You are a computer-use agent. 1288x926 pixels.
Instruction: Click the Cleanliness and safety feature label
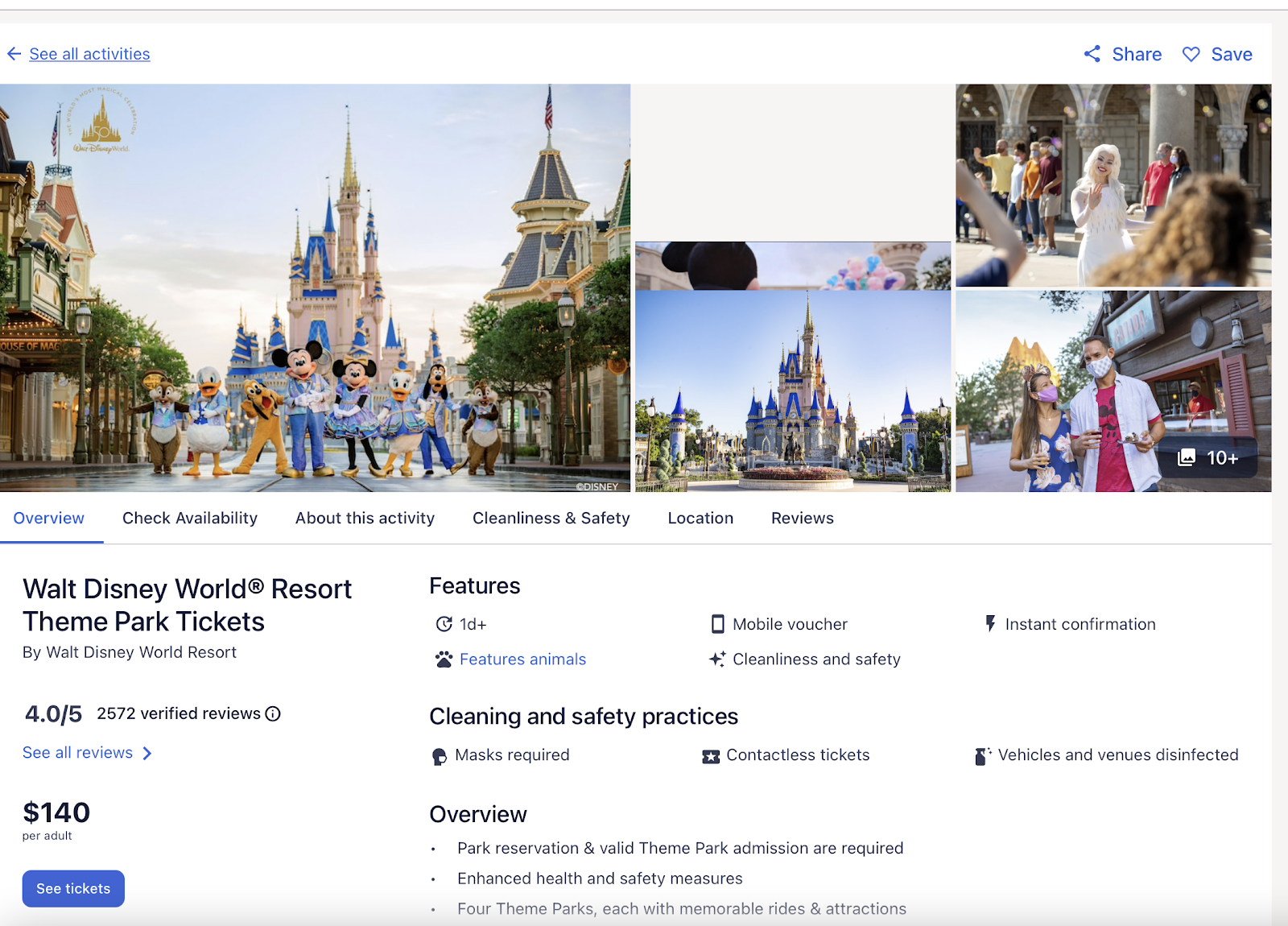click(816, 659)
